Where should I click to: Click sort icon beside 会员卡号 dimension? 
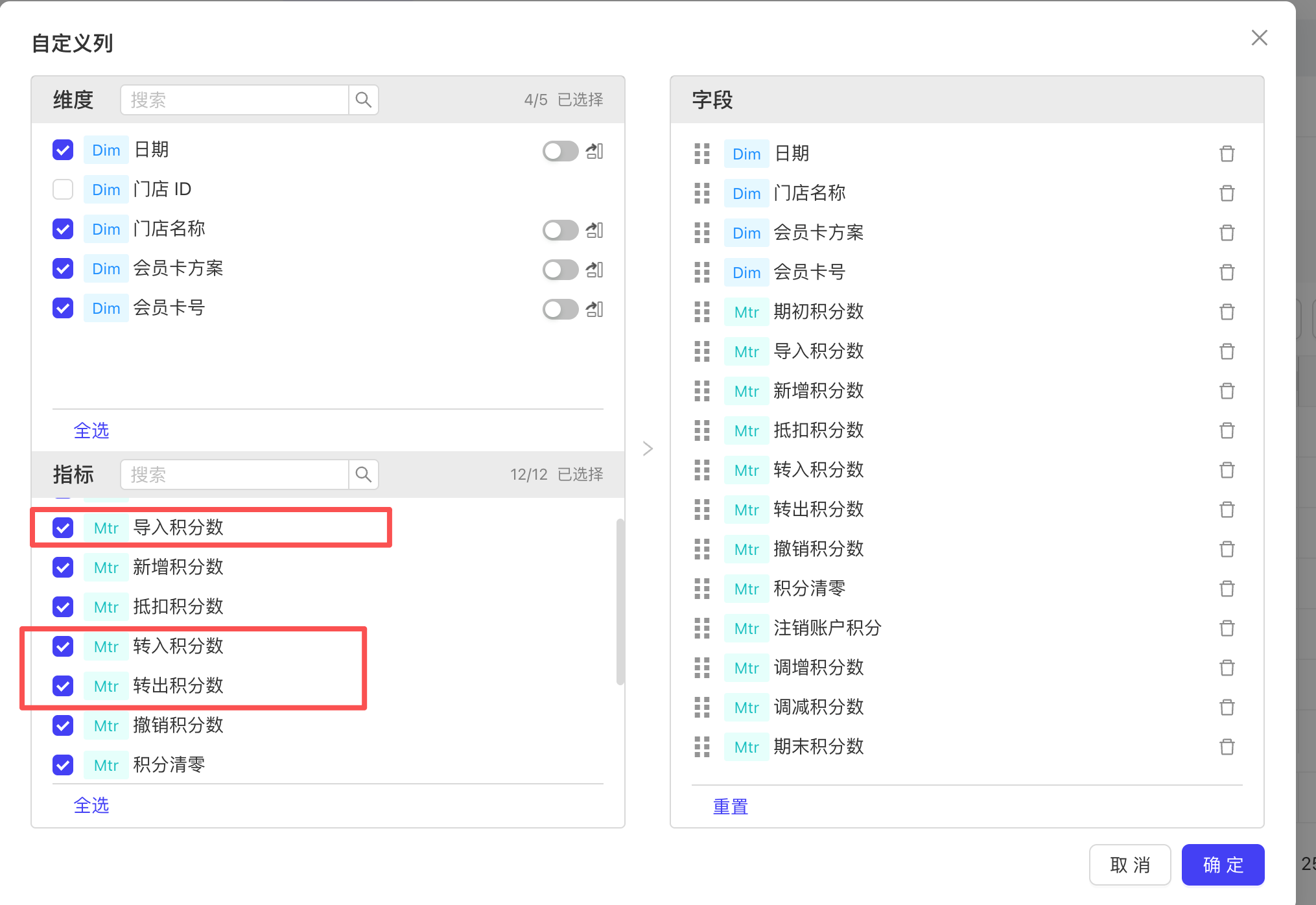[594, 309]
